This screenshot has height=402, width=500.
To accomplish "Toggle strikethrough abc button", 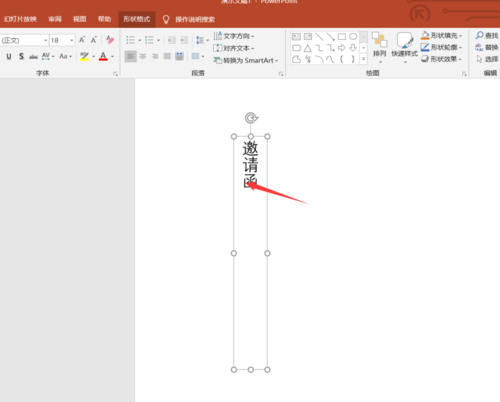I will [x=33, y=57].
